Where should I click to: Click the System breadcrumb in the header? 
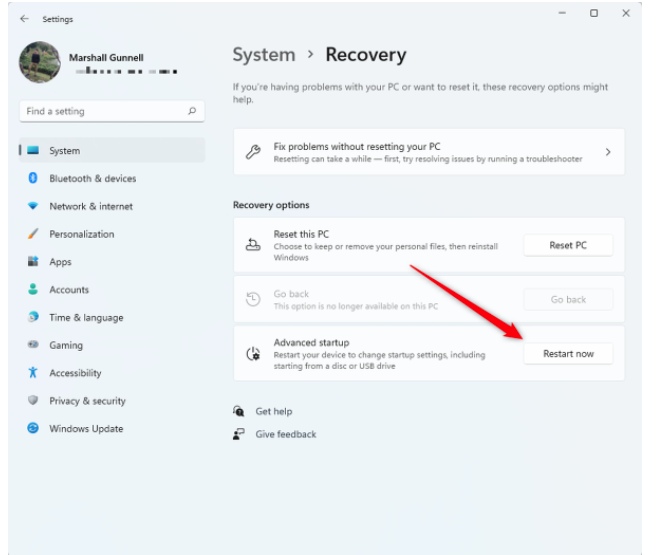click(264, 55)
